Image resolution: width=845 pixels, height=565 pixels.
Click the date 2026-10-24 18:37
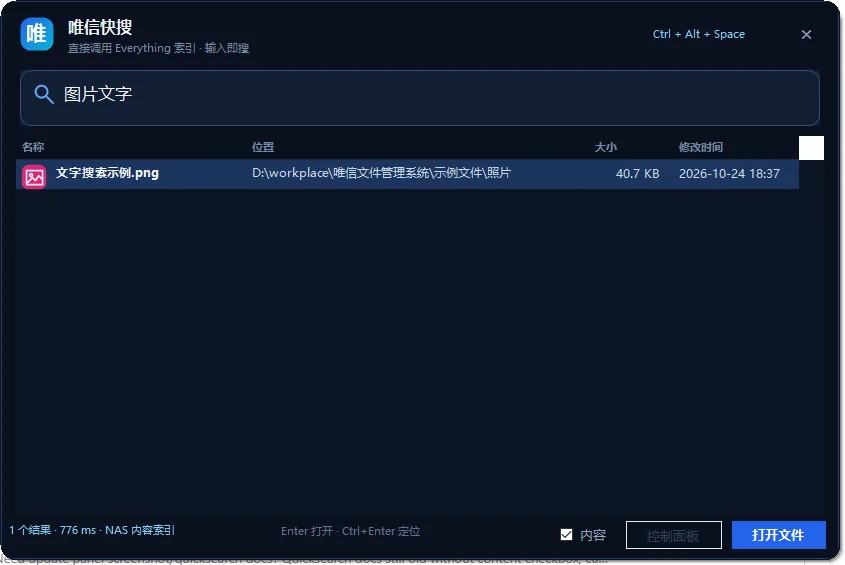(x=729, y=174)
